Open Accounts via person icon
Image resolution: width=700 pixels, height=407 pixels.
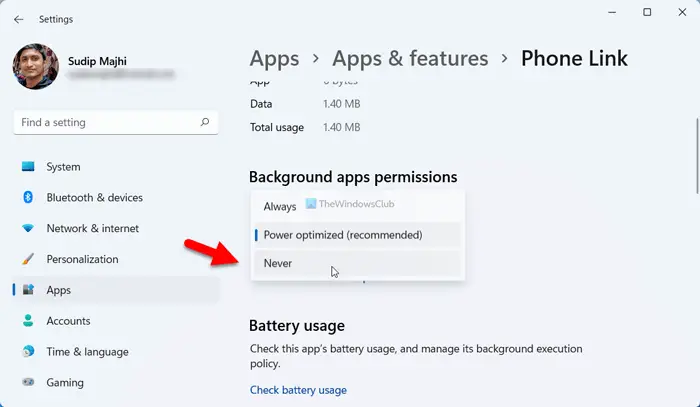pyautogui.click(x=28, y=320)
